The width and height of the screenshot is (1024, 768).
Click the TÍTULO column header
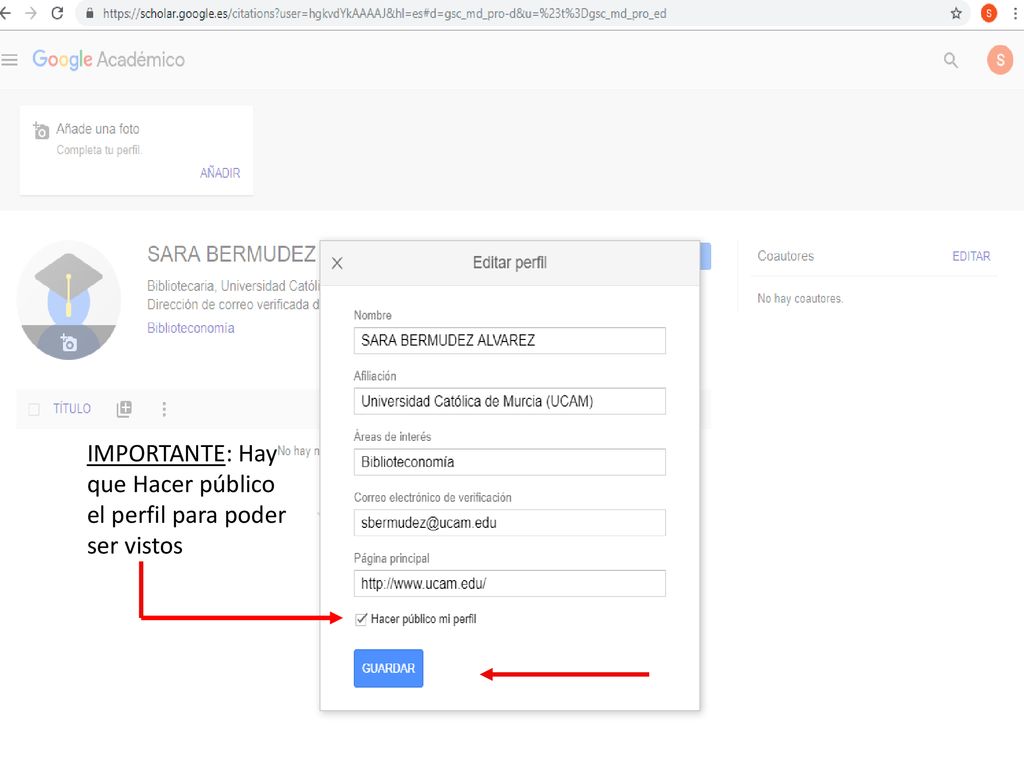point(72,409)
